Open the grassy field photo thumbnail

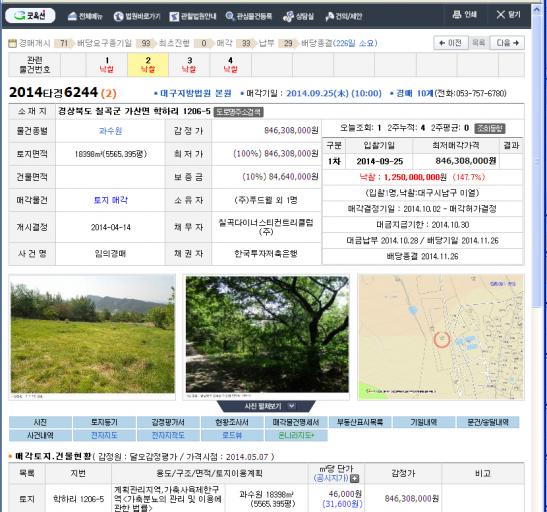92,337
